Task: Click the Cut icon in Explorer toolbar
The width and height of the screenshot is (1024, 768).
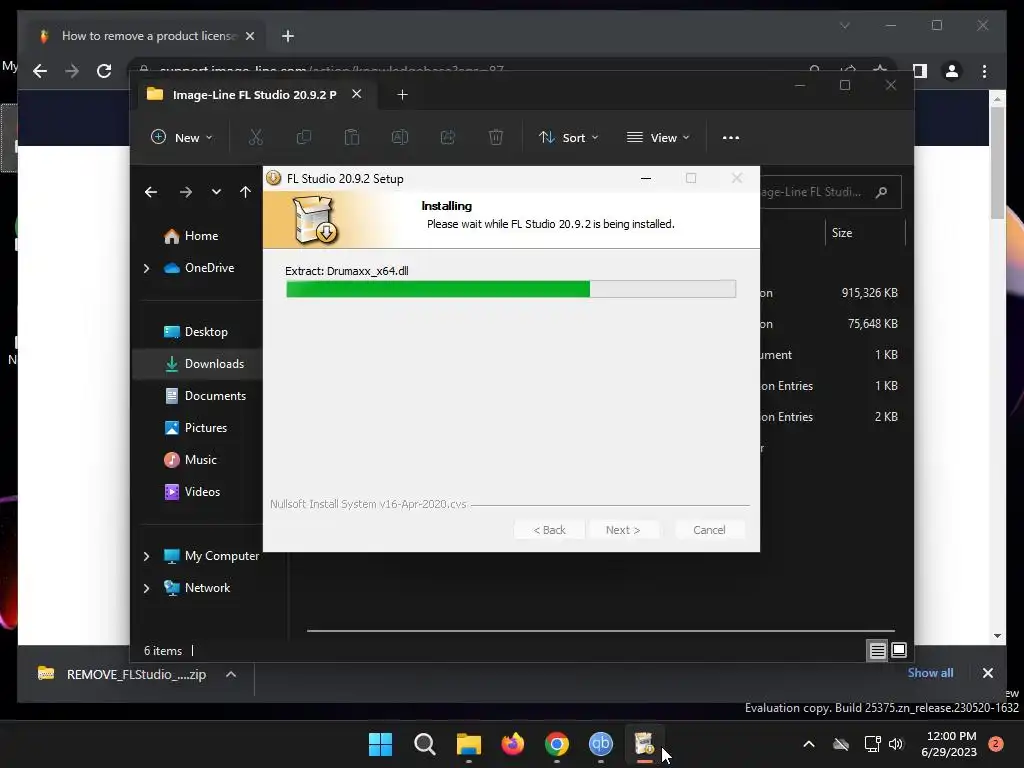Action: [255, 137]
